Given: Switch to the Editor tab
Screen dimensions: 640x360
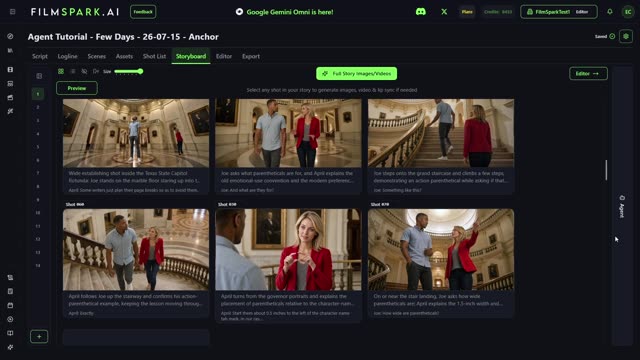Looking at the screenshot, I should coord(224,56).
